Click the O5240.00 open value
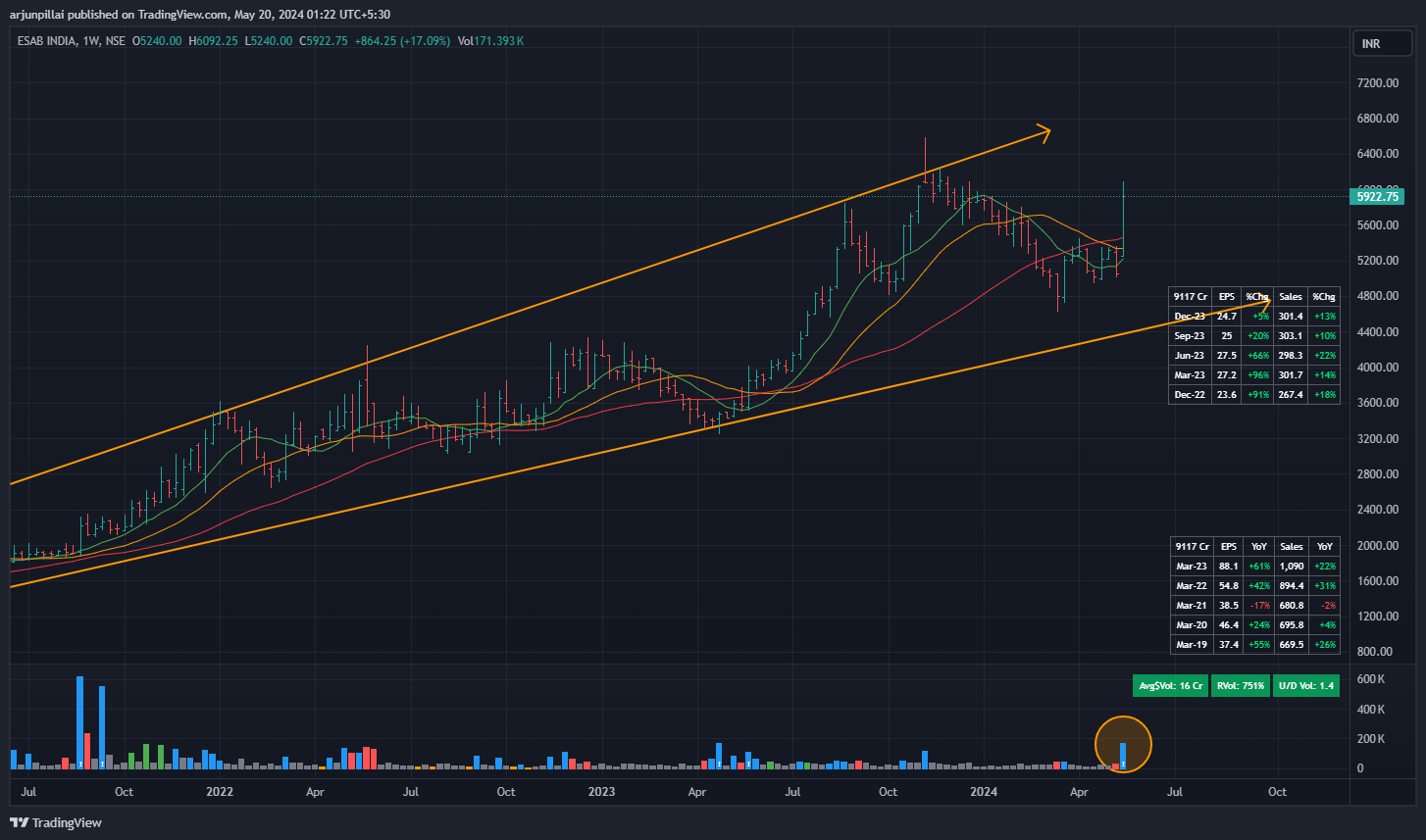Viewport: 1426px width, 840px height. (x=157, y=41)
